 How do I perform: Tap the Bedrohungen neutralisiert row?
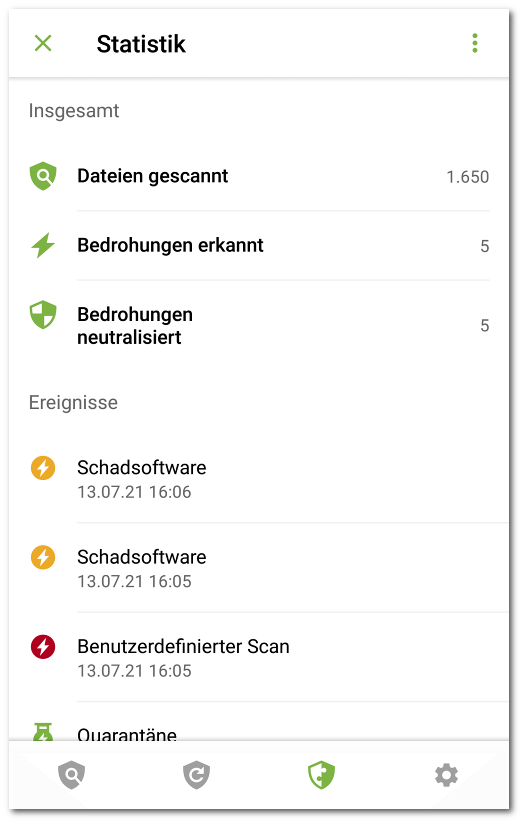[259, 326]
